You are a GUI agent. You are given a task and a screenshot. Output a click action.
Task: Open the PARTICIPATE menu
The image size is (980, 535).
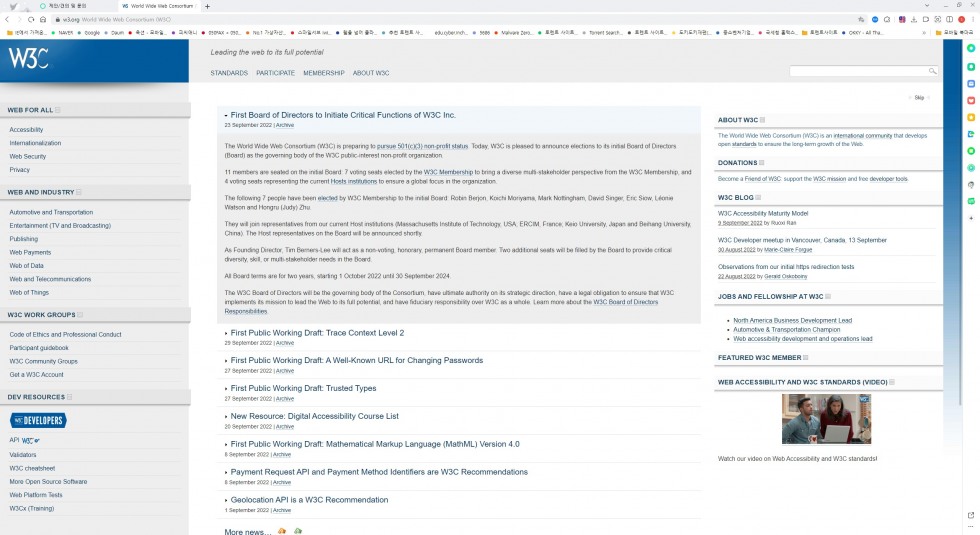(275, 73)
